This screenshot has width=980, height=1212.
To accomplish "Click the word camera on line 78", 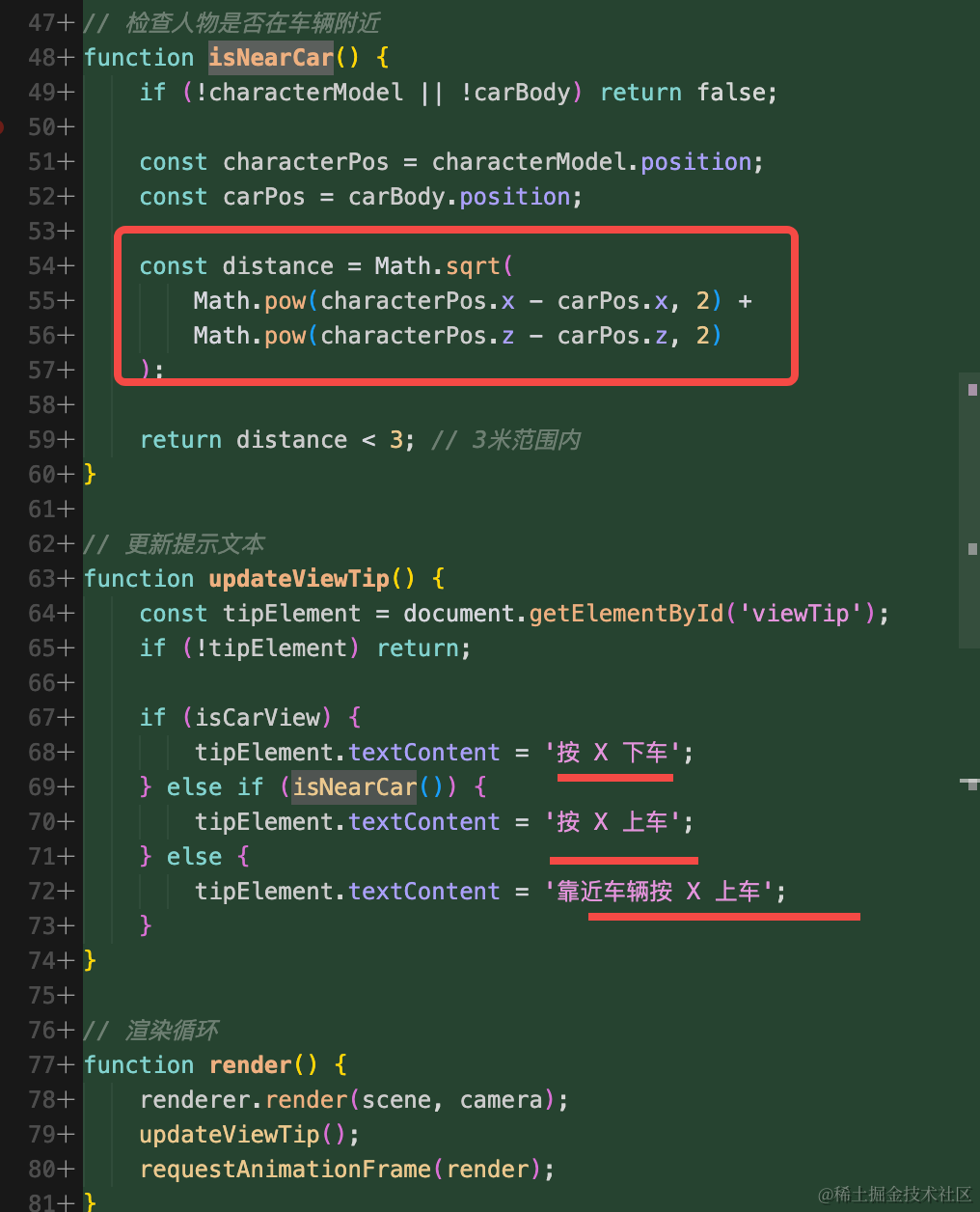I will 501,1100.
